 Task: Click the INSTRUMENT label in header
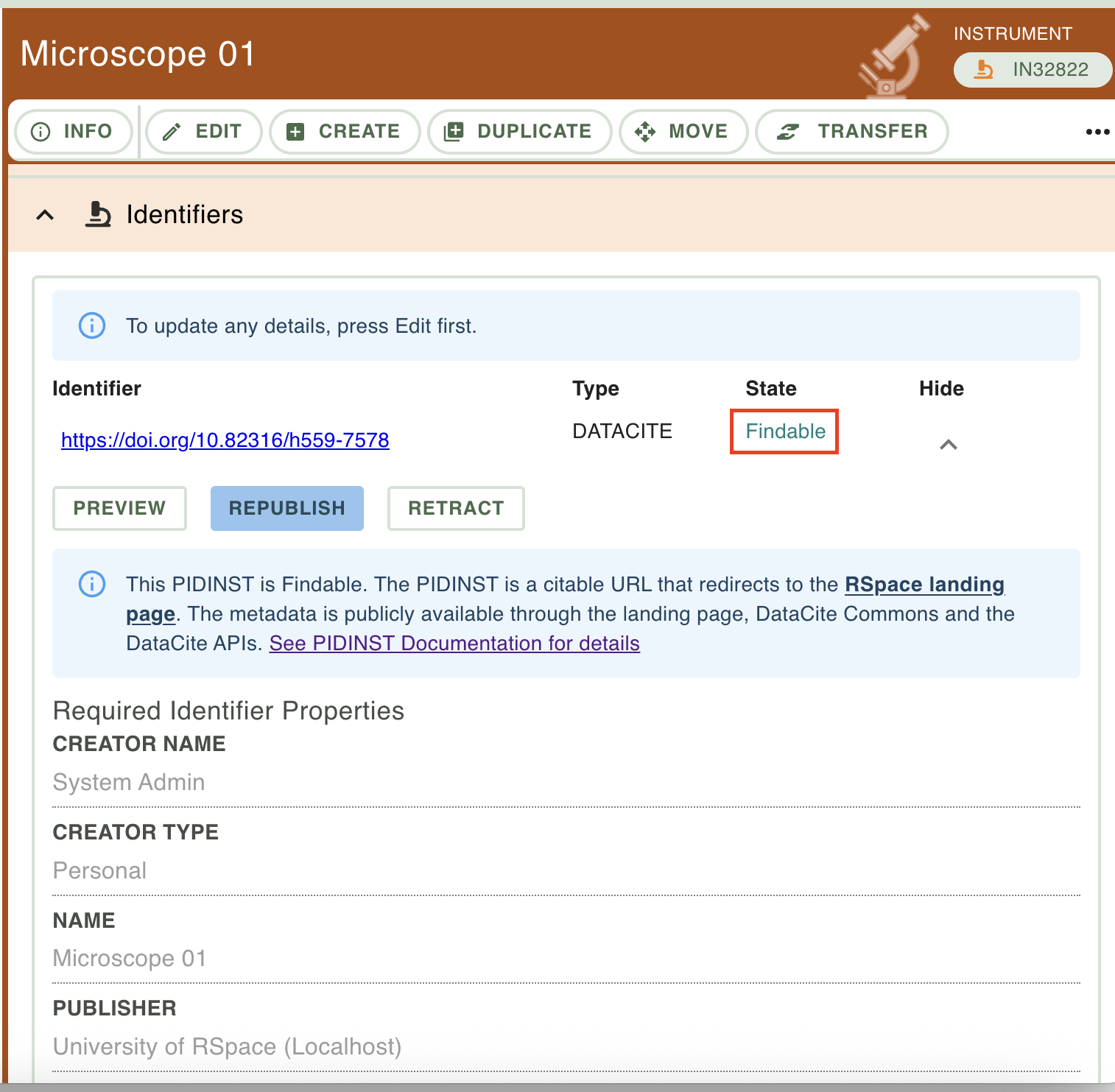coord(1013,34)
